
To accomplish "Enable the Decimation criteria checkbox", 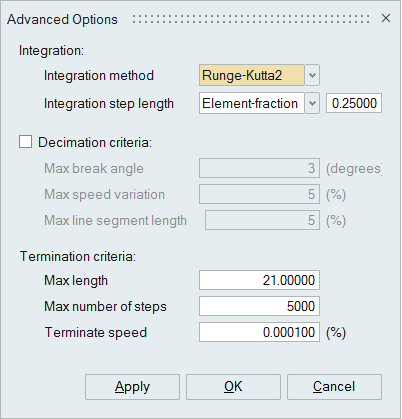I will (26, 142).
